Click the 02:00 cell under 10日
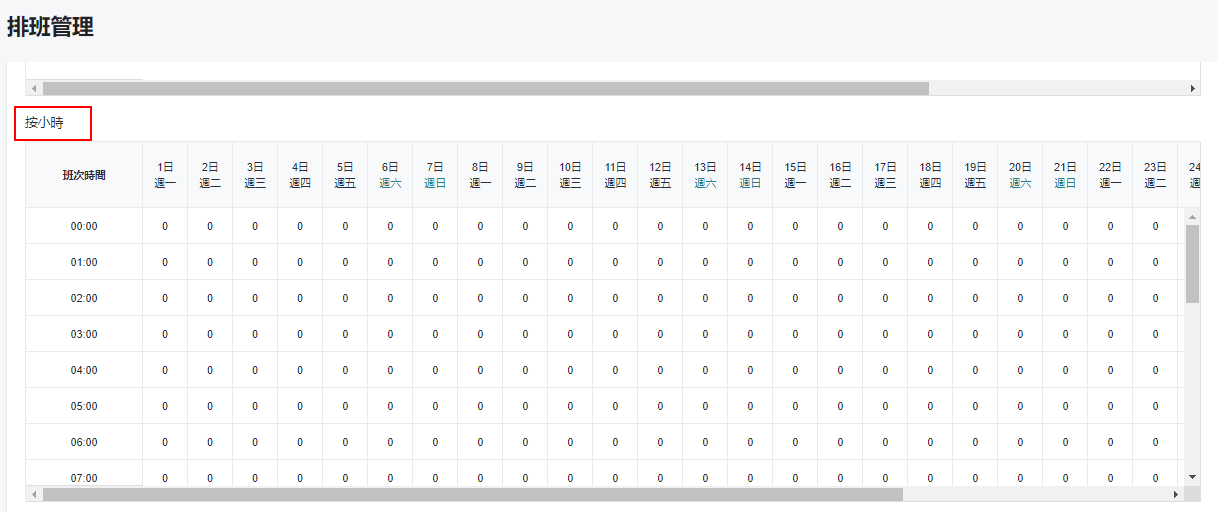Viewport: 1218px width, 512px height. coord(570,298)
